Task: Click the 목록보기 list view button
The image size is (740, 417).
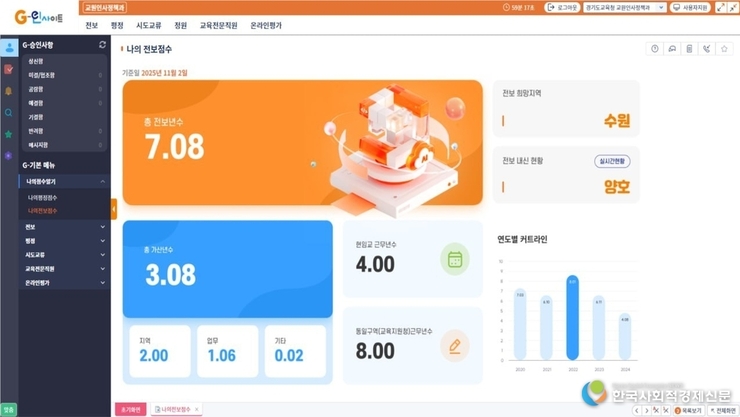Action: [x=689, y=411]
